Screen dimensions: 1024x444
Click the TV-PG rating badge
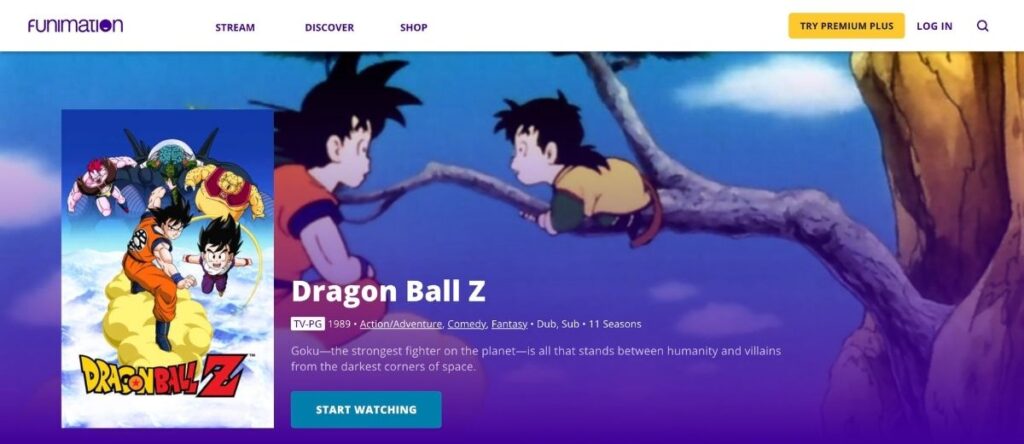tap(308, 324)
